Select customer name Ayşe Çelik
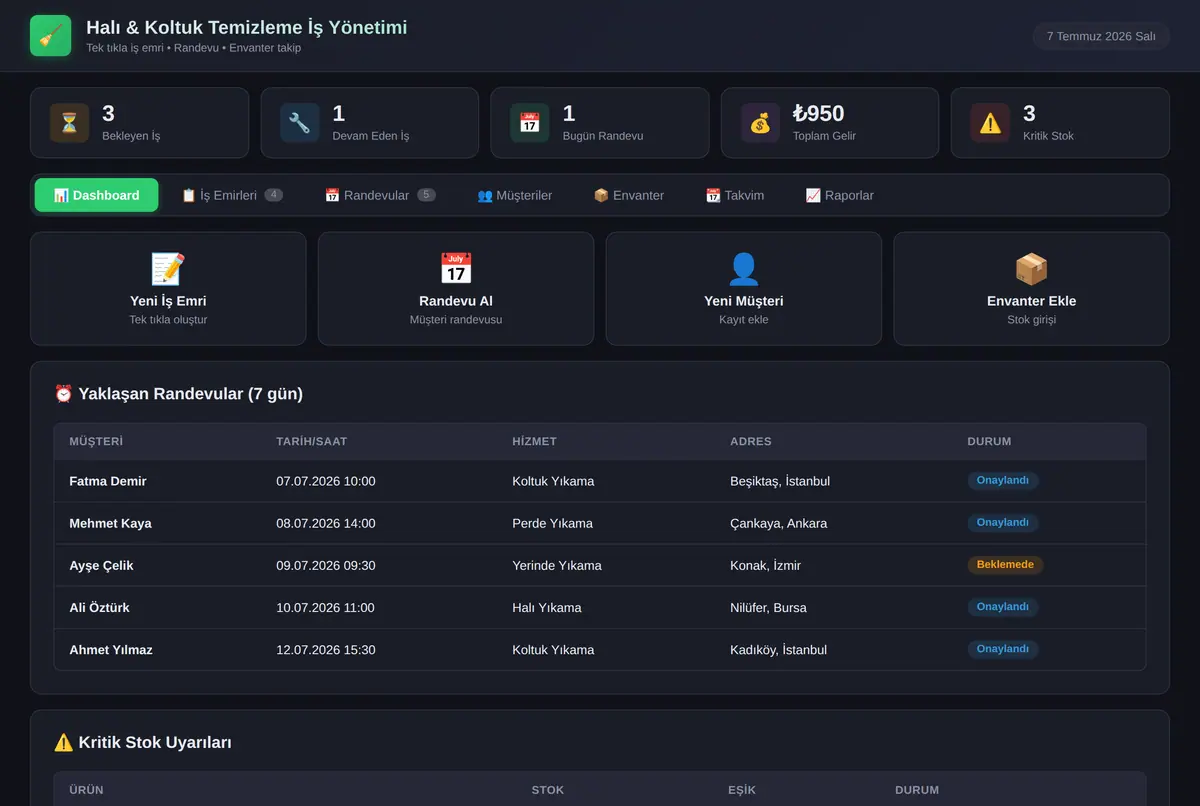The width and height of the screenshot is (1200, 806). tap(101, 565)
